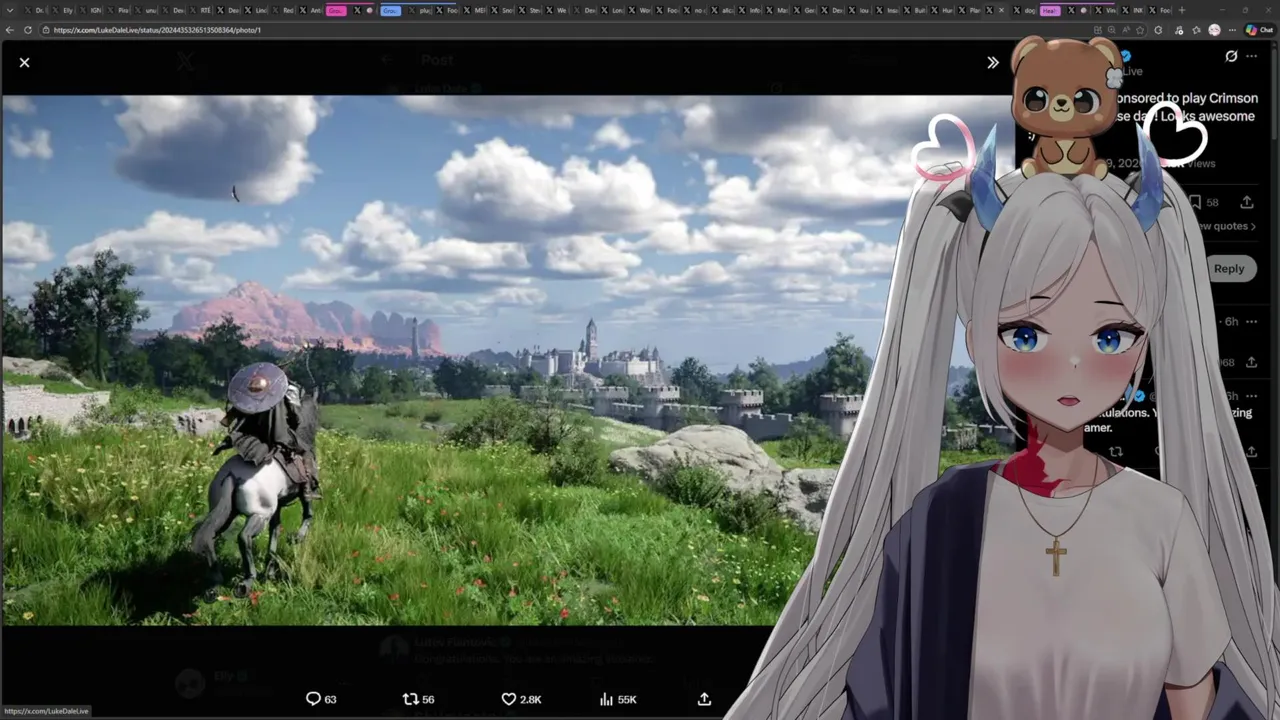The image size is (1280, 720).
Task: Switch to the RTE tab
Action: (x=200, y=10)
